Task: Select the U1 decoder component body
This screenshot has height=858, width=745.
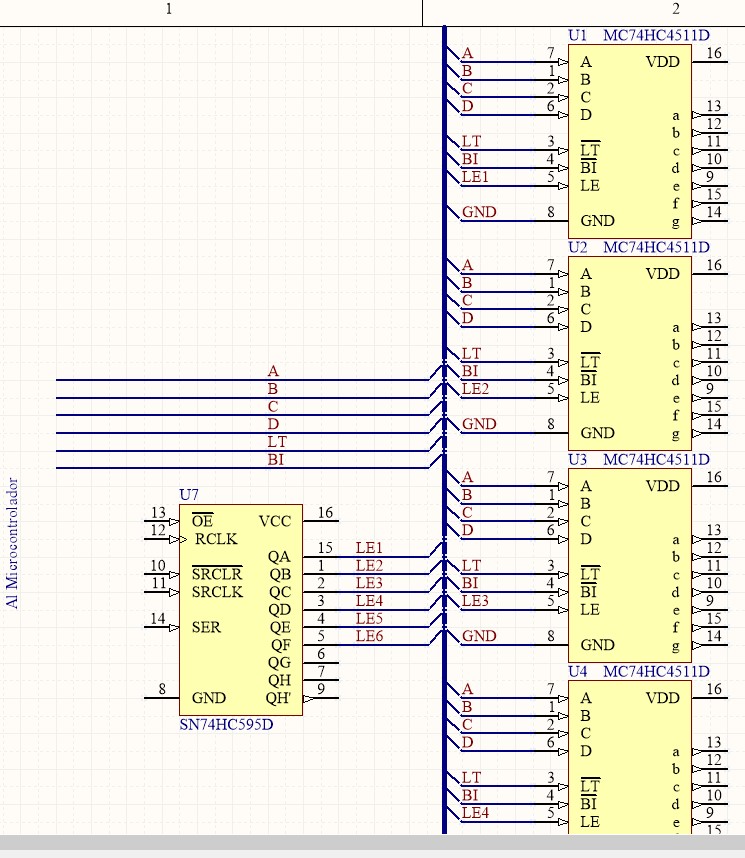Action: point(630,141)
